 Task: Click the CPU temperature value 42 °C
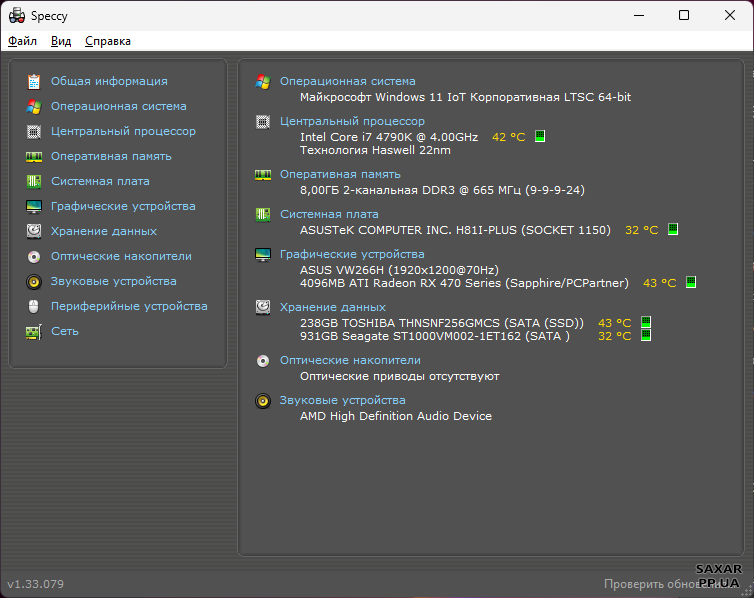pyautogui.click(x=509, y=137)
